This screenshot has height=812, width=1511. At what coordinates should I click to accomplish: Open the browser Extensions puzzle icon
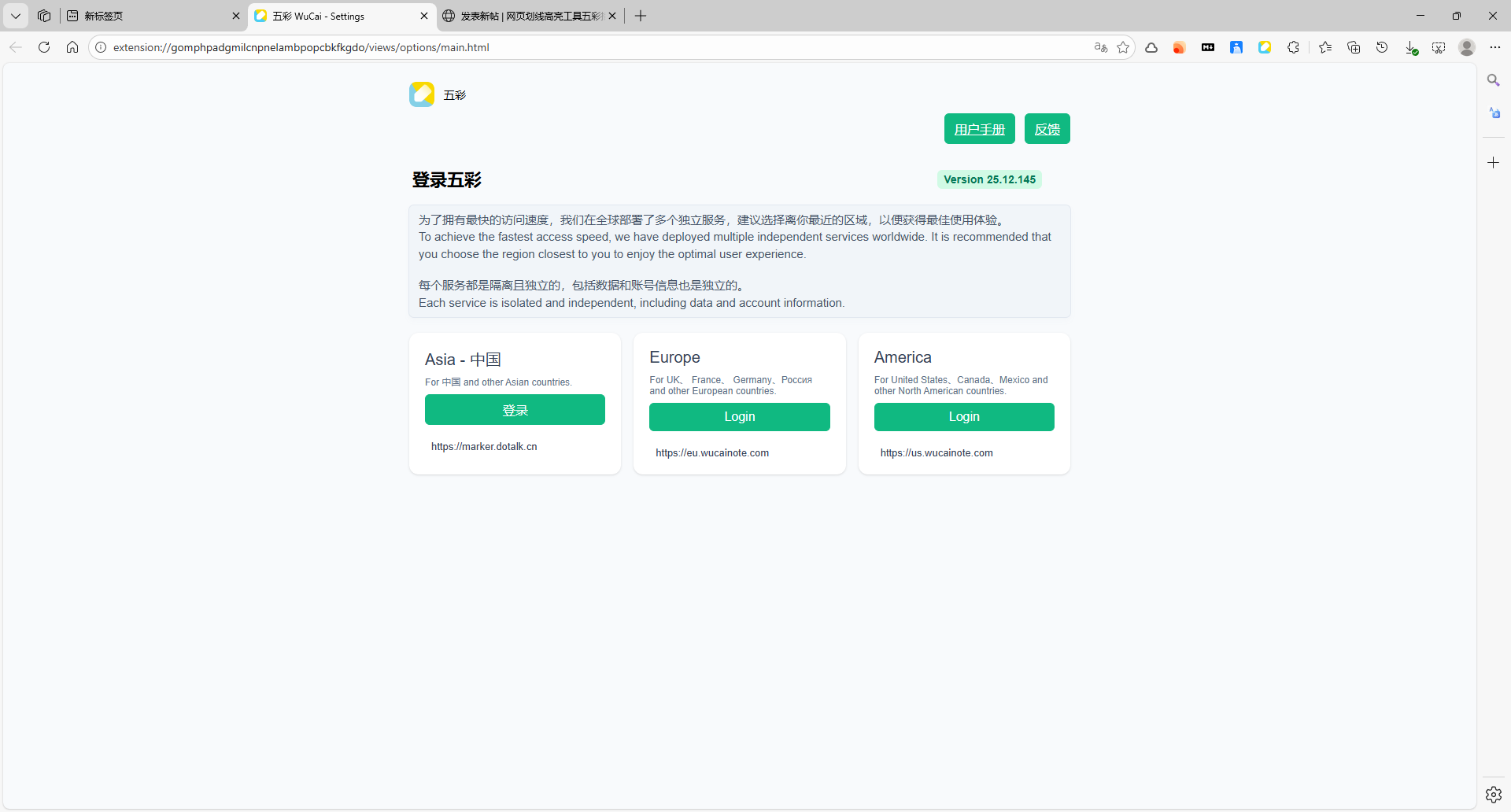[x=1293, y=47]
